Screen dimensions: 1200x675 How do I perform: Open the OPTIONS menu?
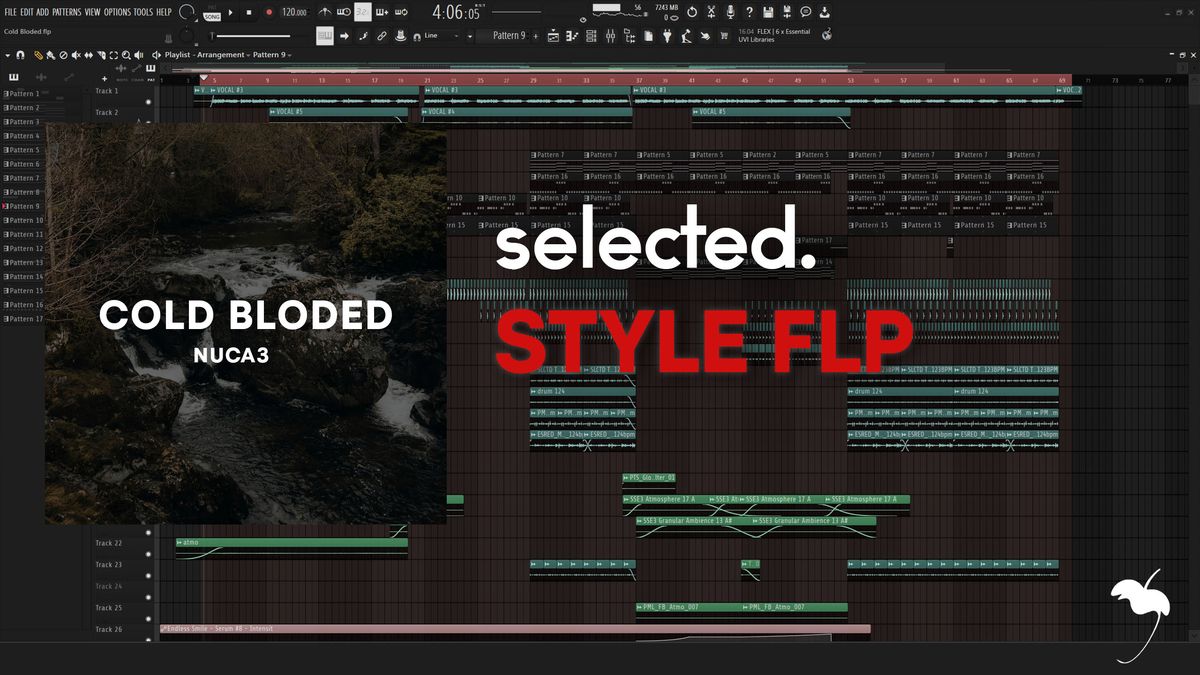point(117,12)
